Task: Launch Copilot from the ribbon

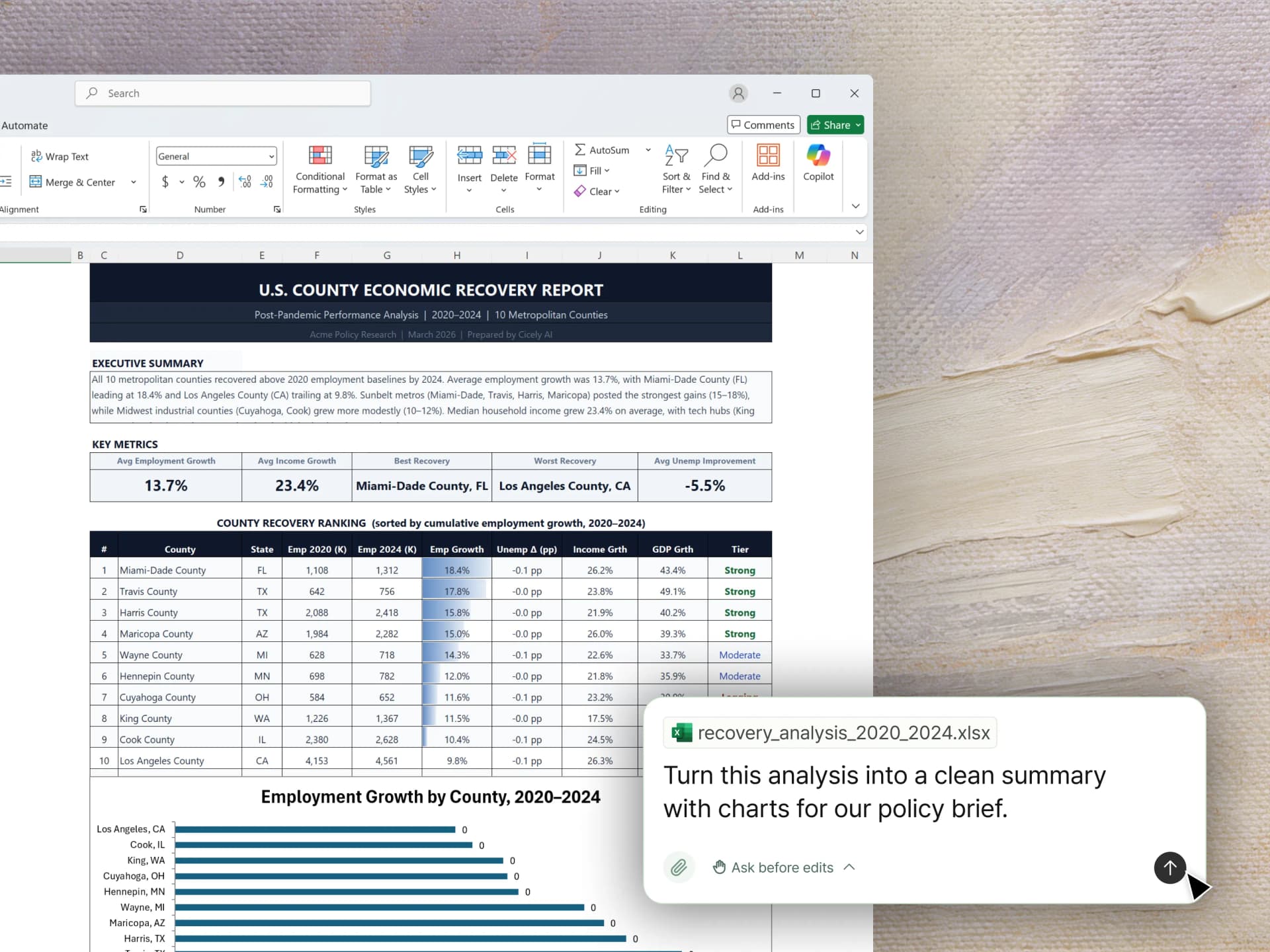Action: click(x=818, y=165)
